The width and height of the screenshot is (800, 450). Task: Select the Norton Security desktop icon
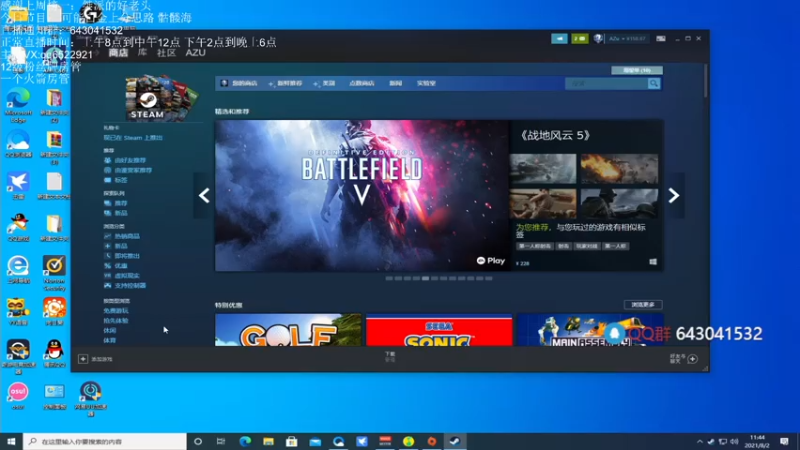[54, 273]
